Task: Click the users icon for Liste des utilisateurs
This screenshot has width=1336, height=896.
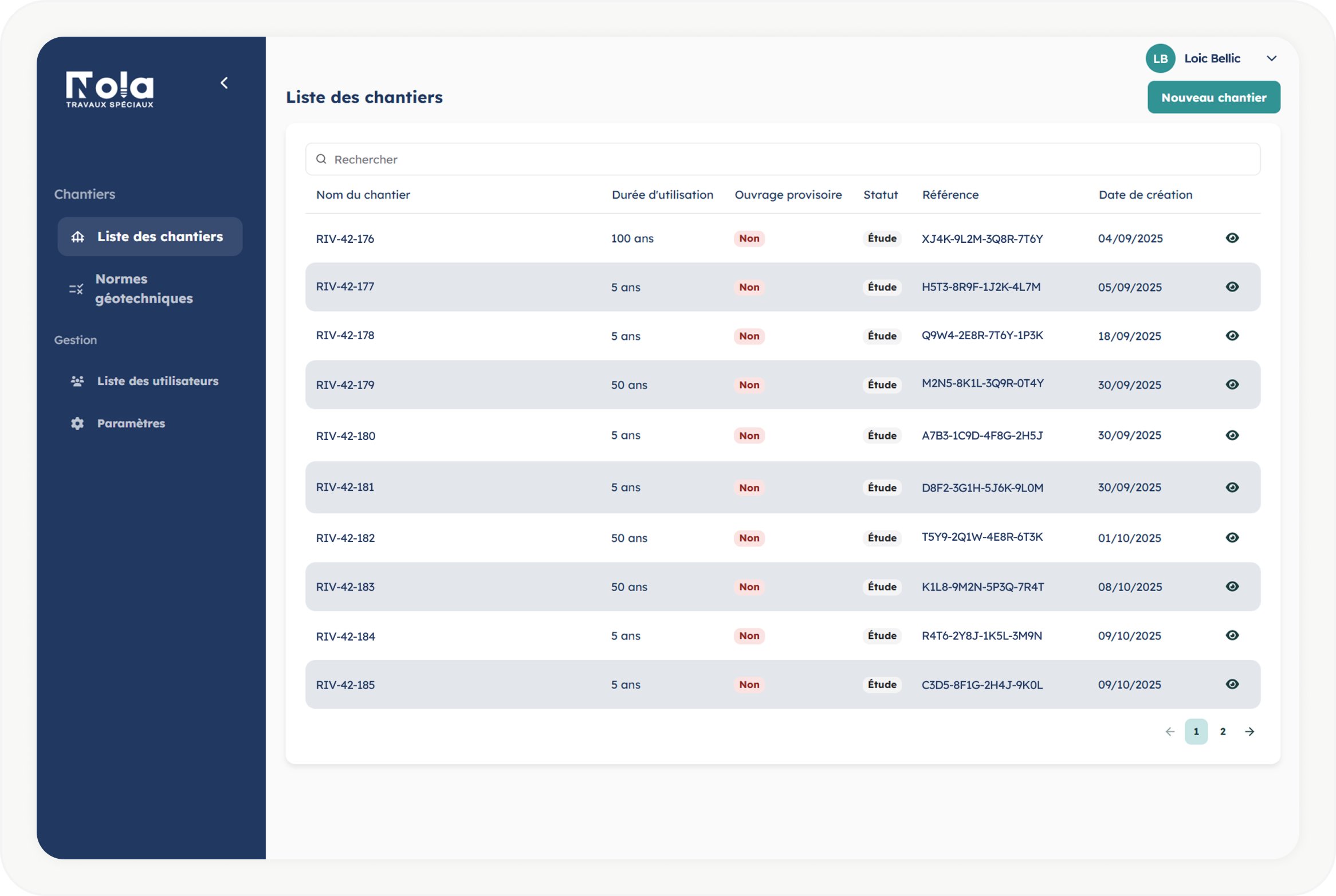Action: [x=77, y=381]
